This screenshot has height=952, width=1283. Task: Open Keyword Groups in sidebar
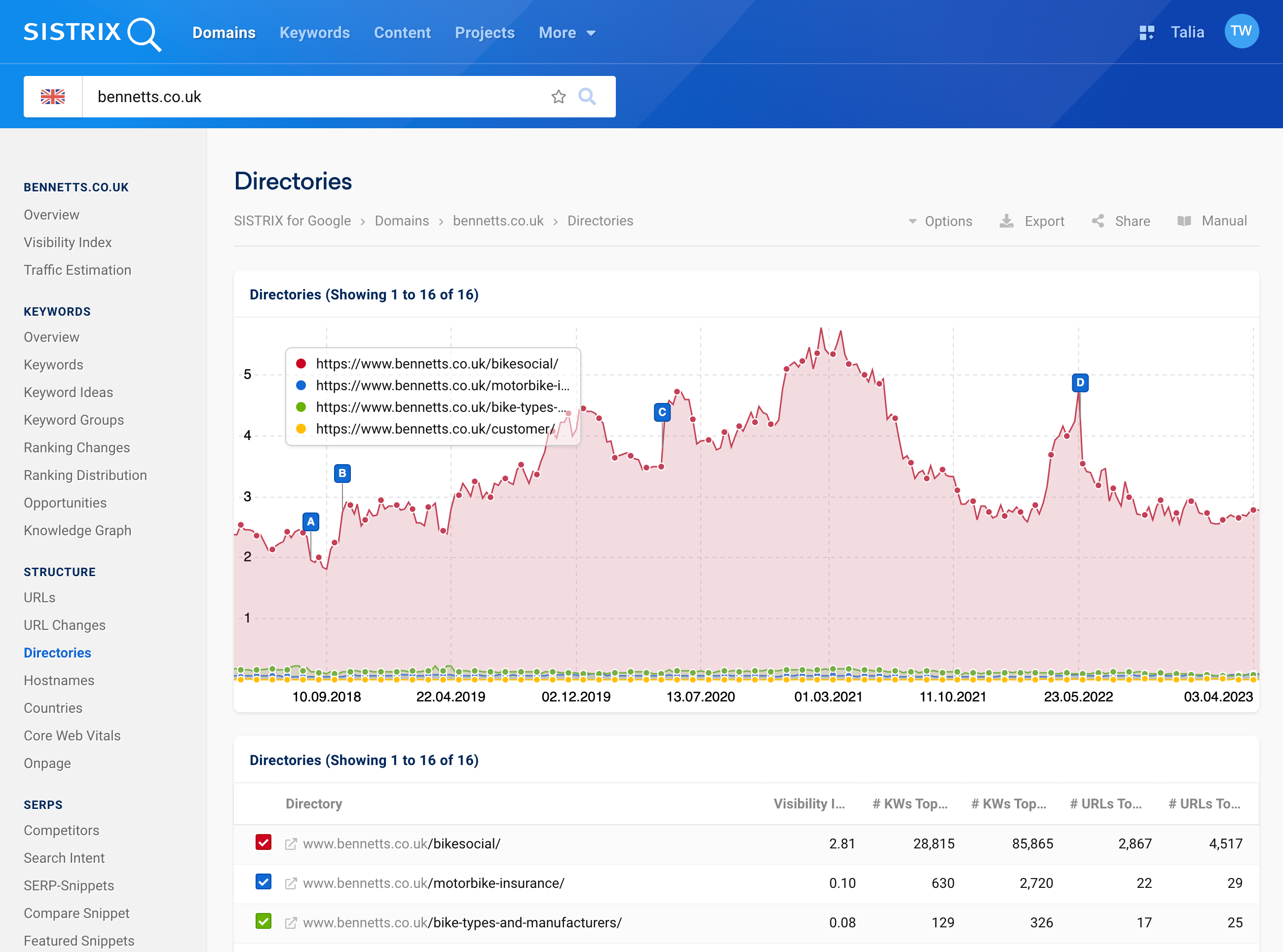(74, 420)
